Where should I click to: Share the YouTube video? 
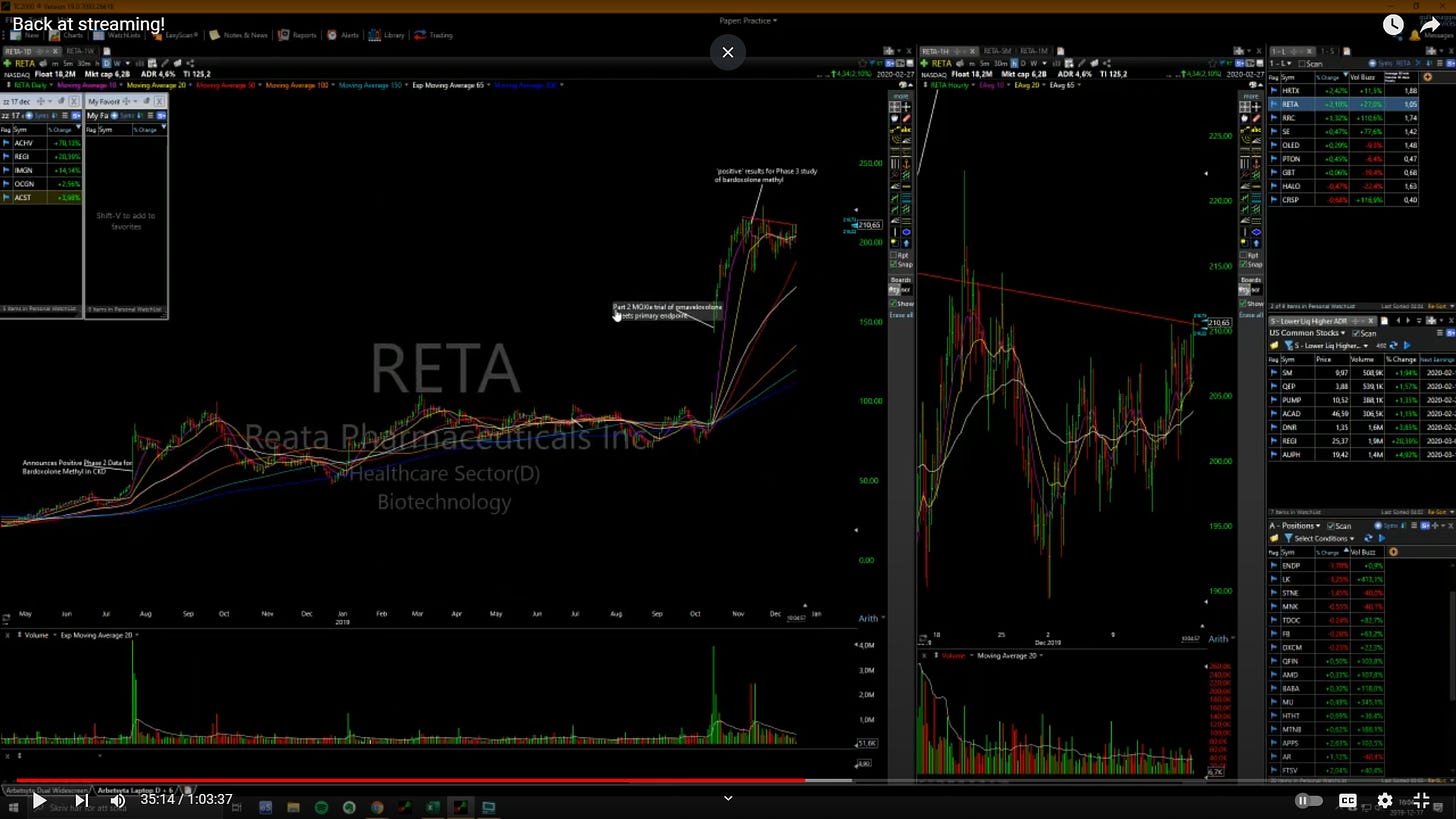(x=1432, y=25)
